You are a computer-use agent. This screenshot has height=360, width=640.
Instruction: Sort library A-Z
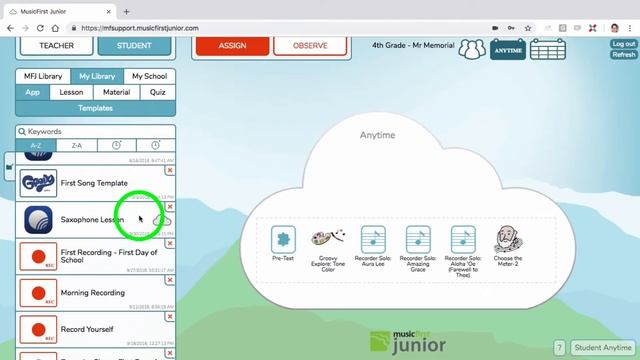point(36,145)
